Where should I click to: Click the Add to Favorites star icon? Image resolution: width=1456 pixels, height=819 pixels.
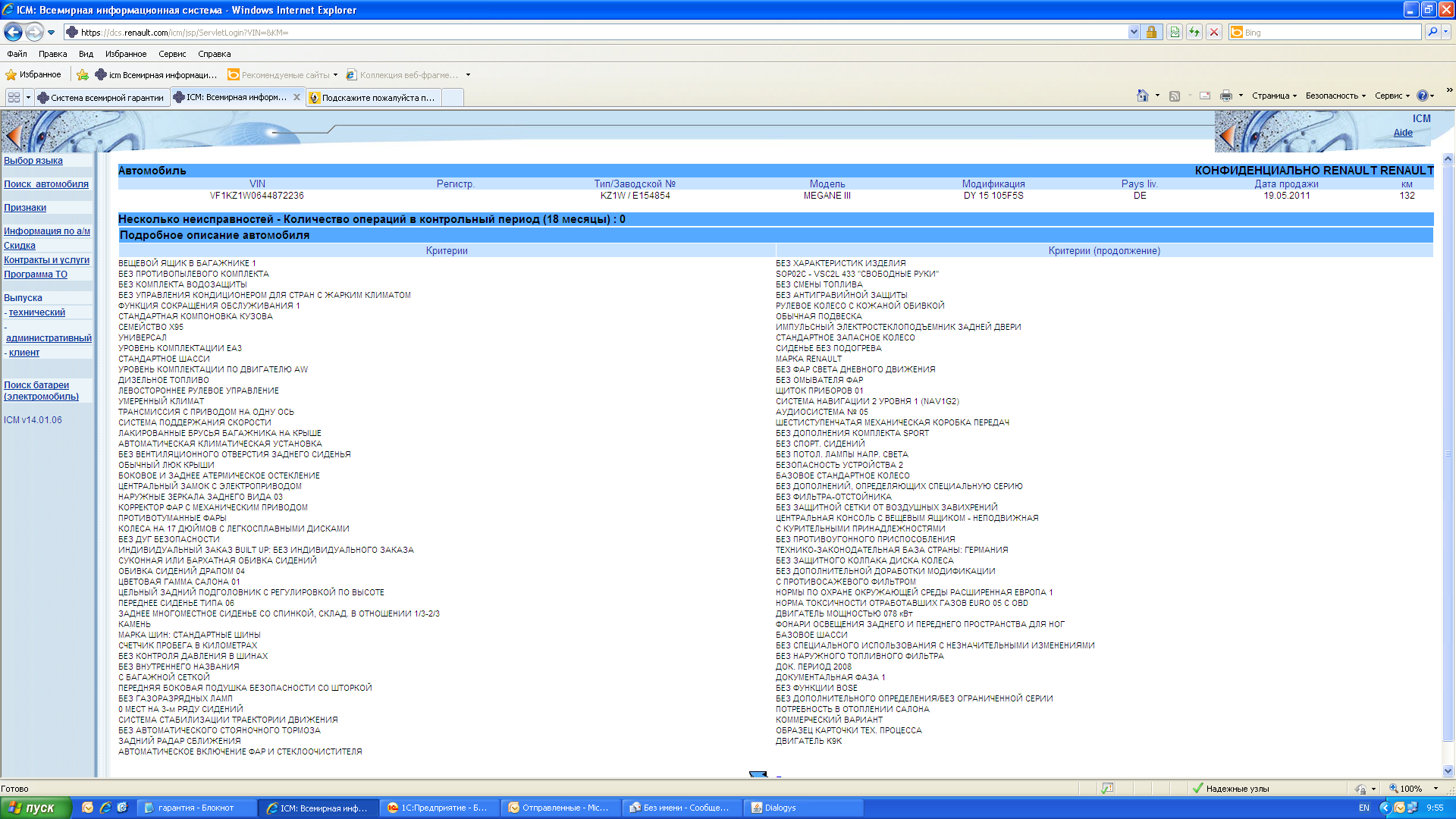pos(83,75)
